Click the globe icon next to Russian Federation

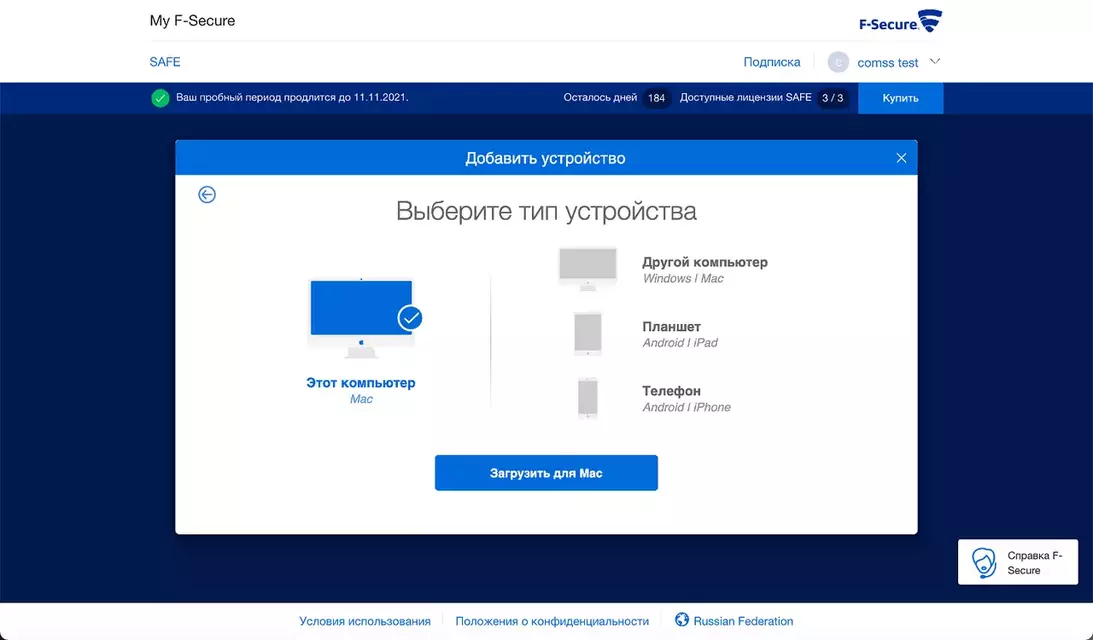pos(682,620)
